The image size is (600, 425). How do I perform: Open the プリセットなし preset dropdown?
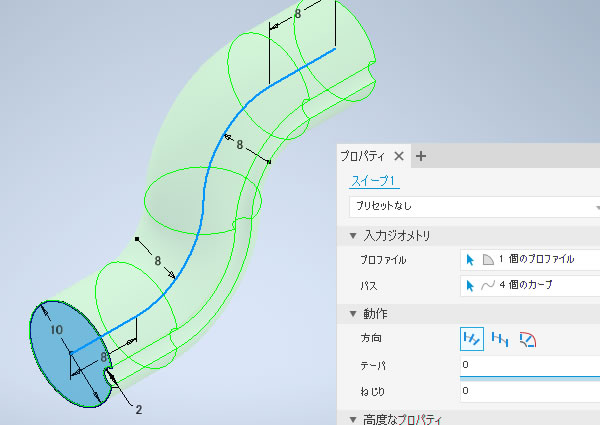(474, 207)
